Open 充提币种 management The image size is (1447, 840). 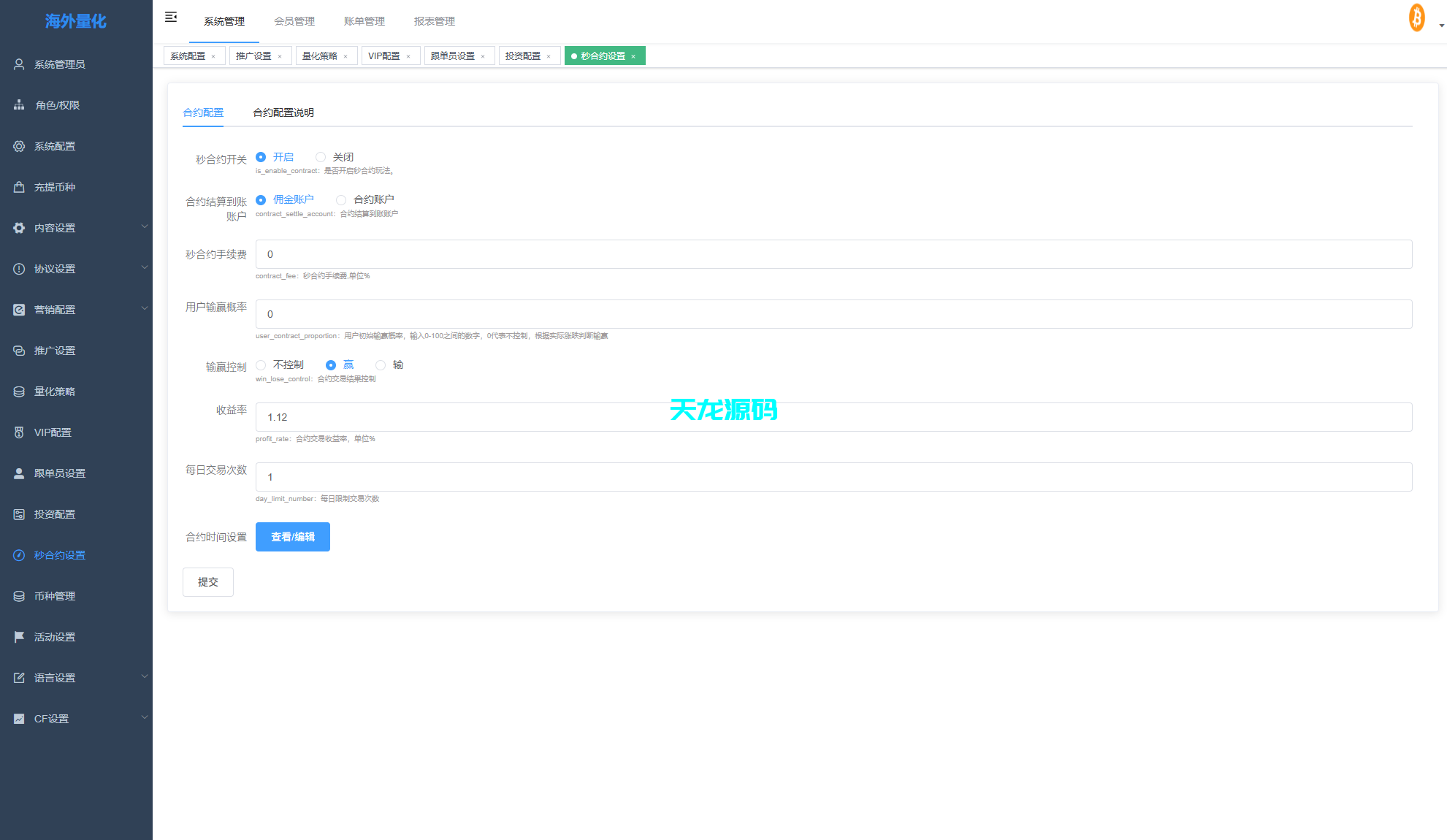click(x=54, y=187)
